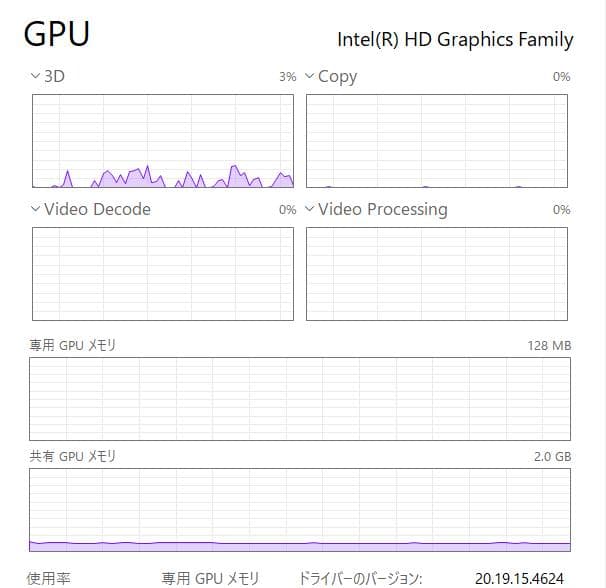Click the ドライバーのバージョン label
Image resolution: width=606 pixels, height=588 pixels.
click(361, 578)
